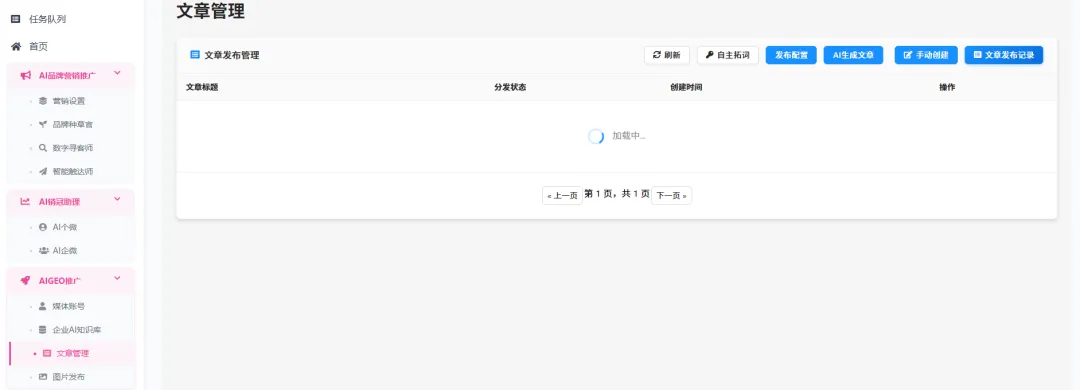The height and width of the screenshot is (390, 1080).
Task: Collapse the AI品牌营销推广 section chevron
Action: coord(117,73)
